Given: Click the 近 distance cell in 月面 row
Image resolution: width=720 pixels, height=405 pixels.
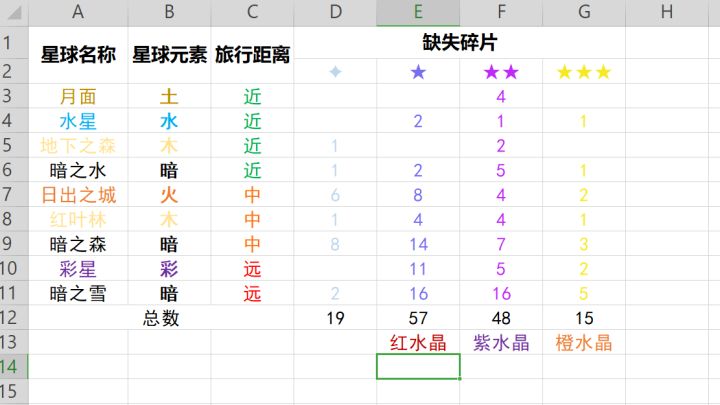Looking at the screenshot, I should click(x=252, y=96).
